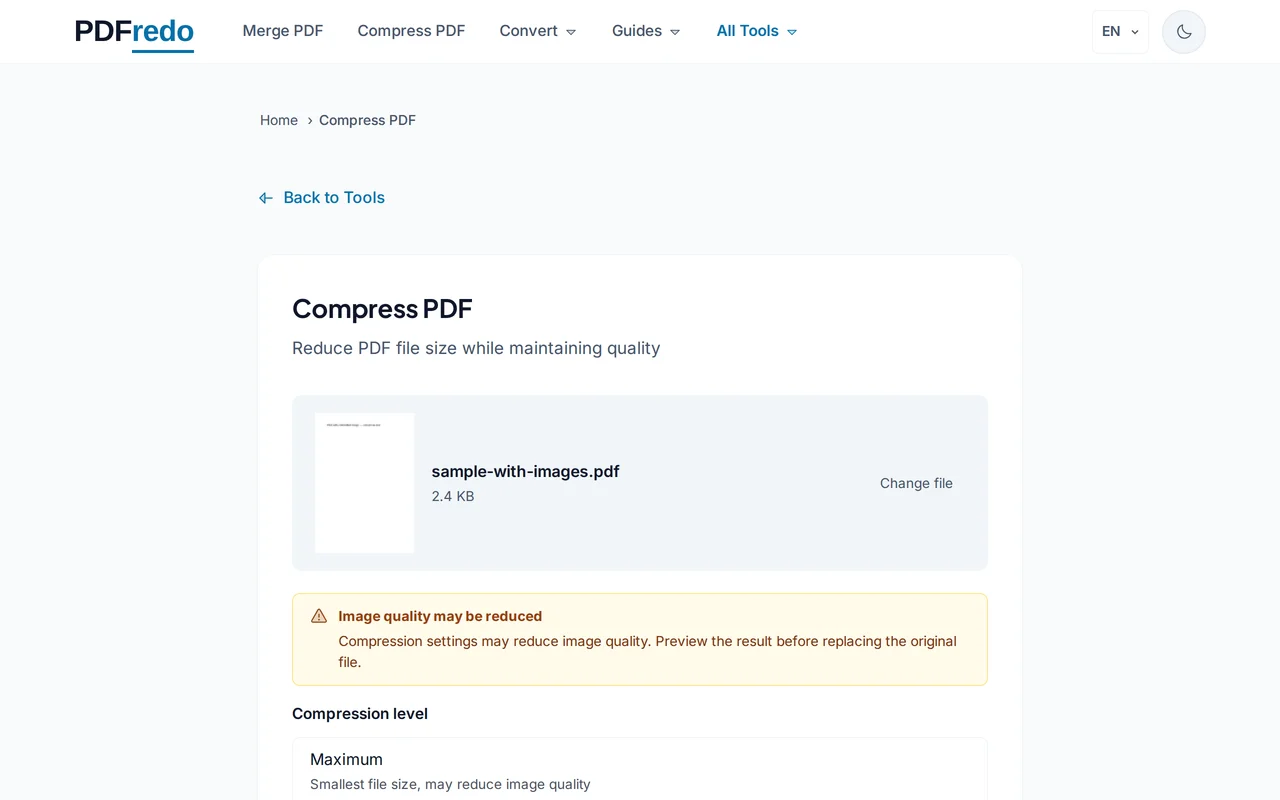1280x800 pixels.
Task: Click the chevron separator in the breadcrumb
Action: 309,120
